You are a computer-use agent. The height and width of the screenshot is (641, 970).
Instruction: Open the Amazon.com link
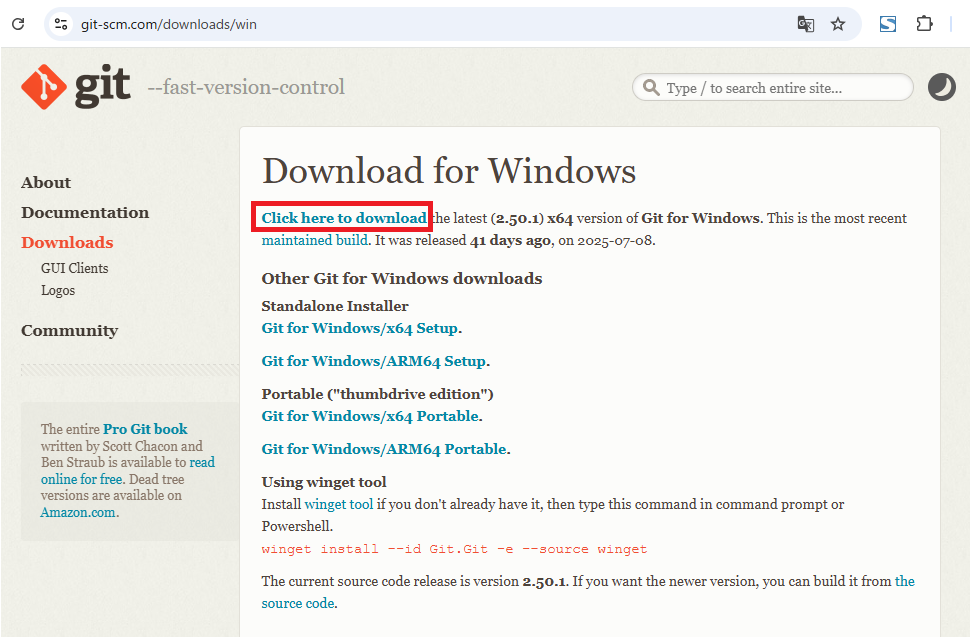(x=78, y=512)
